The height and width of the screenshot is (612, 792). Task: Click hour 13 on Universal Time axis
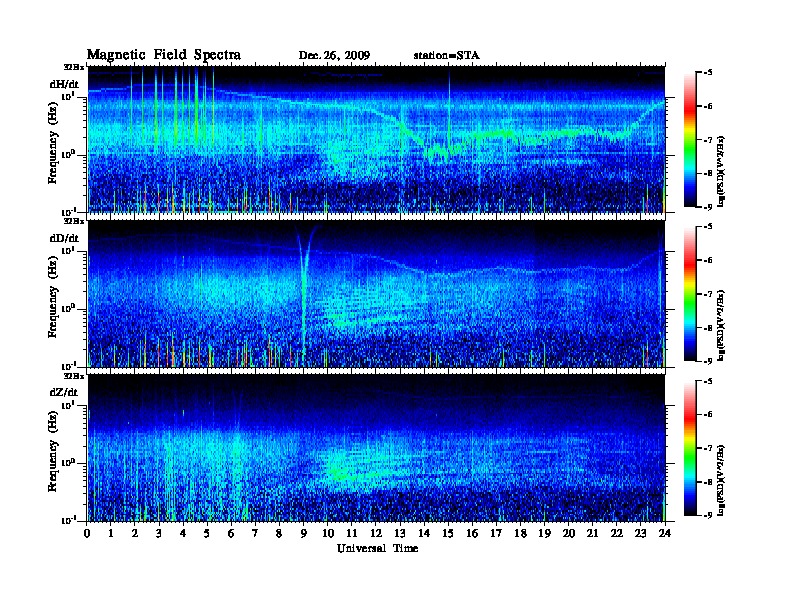(x=400, y=533)
